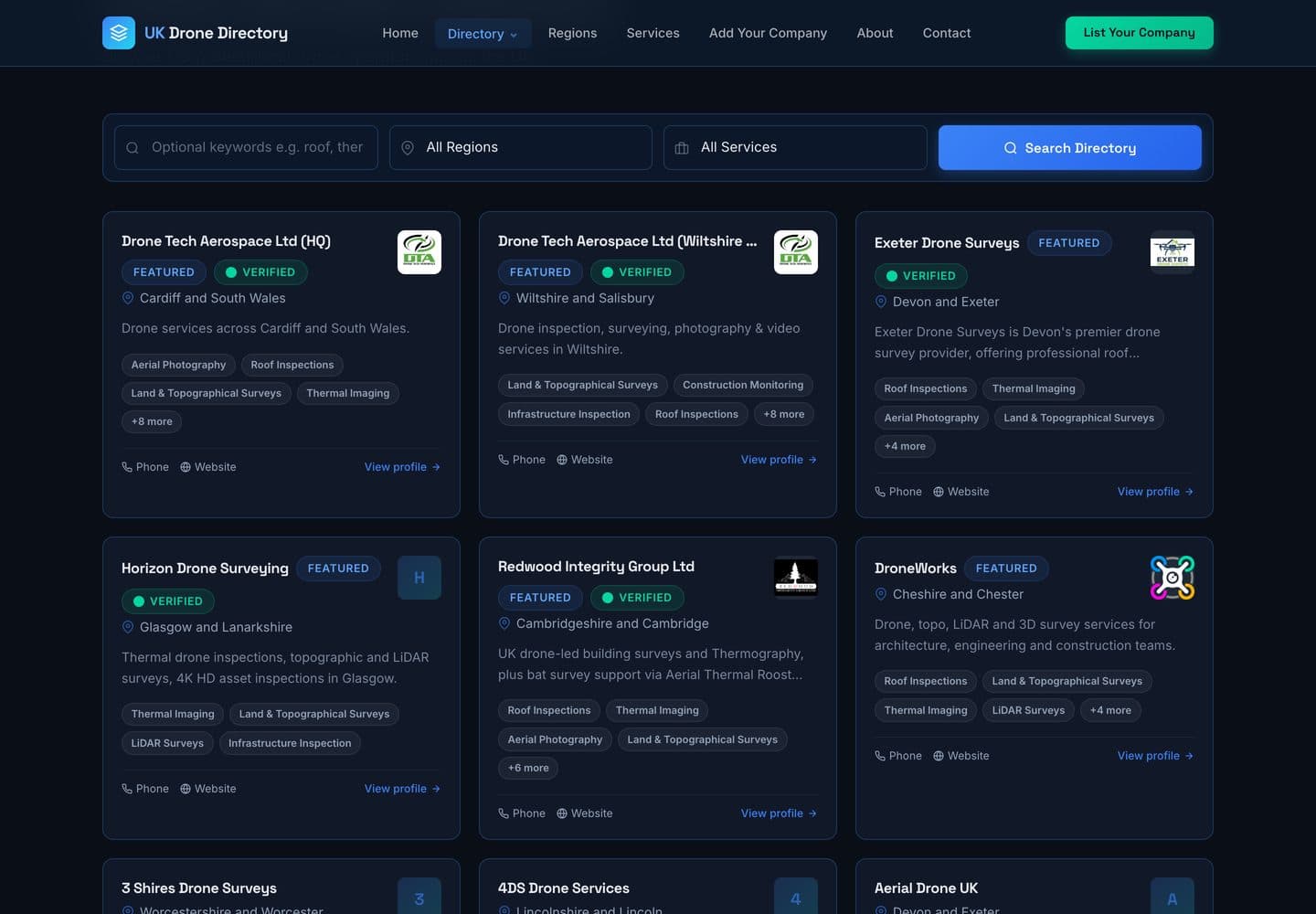This screenshot has height=914, width=1316.
Task: Click the location pin in All Regions
Action: [408, 148]
